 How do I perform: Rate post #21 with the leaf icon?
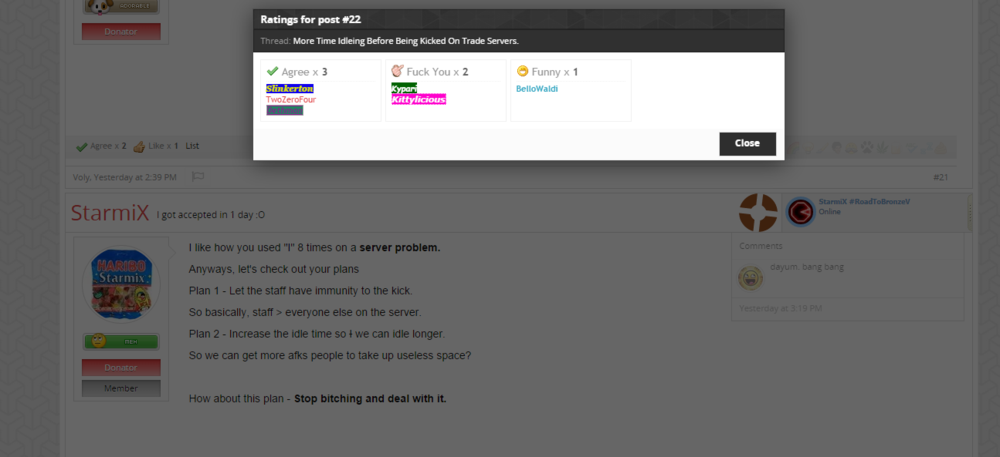coord(882,149)
